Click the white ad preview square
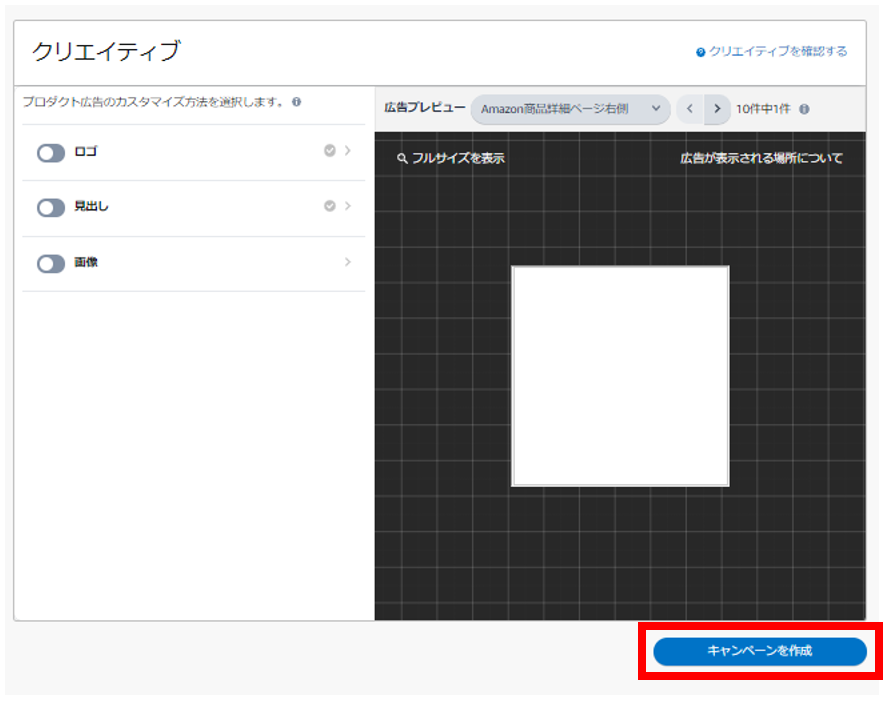The image size is (892, 702). (620, 376)
